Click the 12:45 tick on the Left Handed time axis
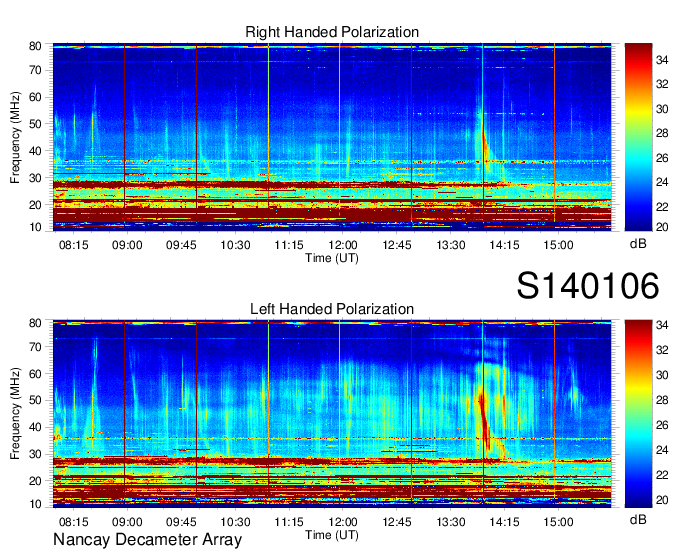The width and height of the screenshot is (680, 552). click(x=397, y=522)
